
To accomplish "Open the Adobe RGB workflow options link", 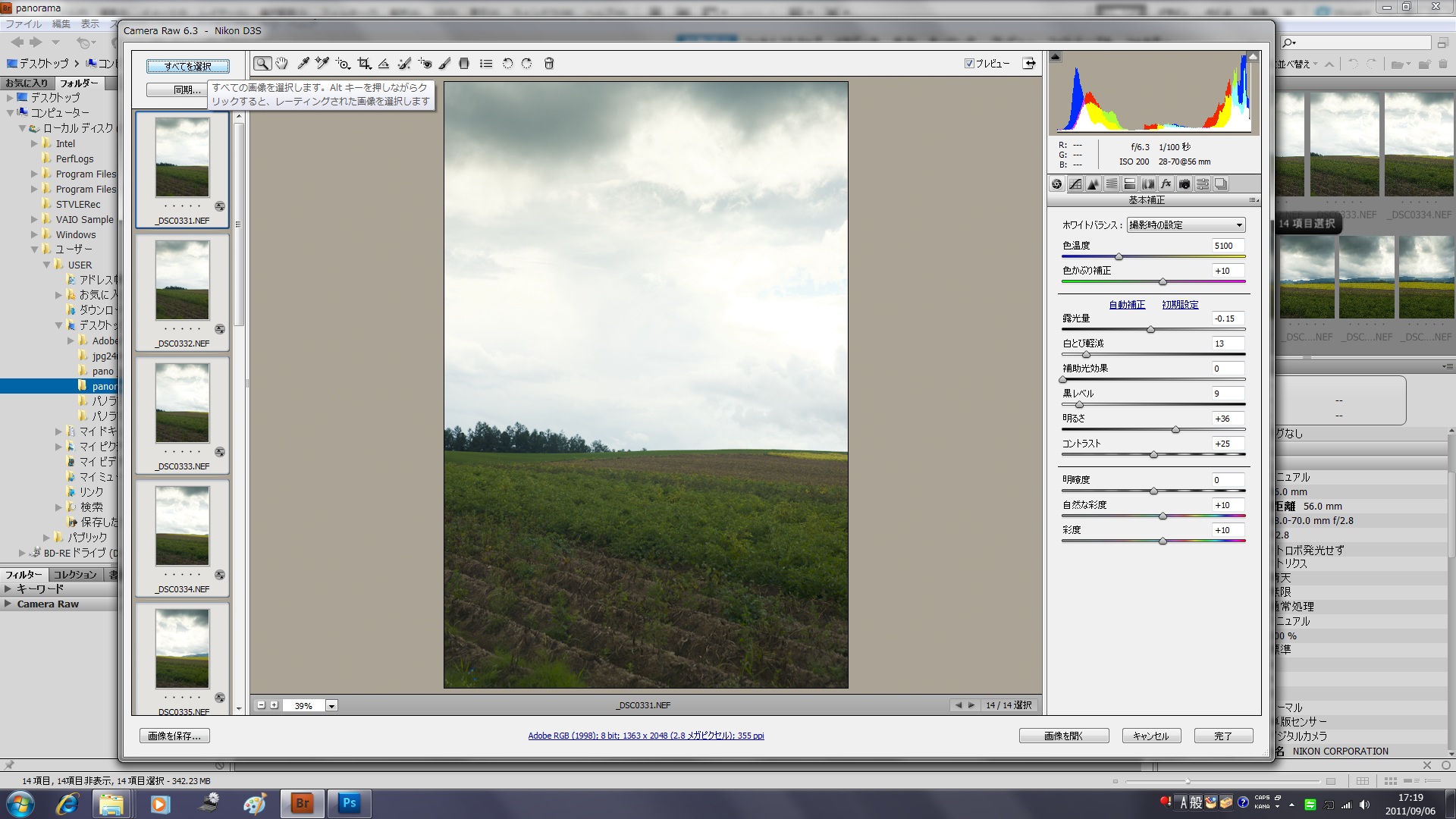I will [x=645, y=736].
